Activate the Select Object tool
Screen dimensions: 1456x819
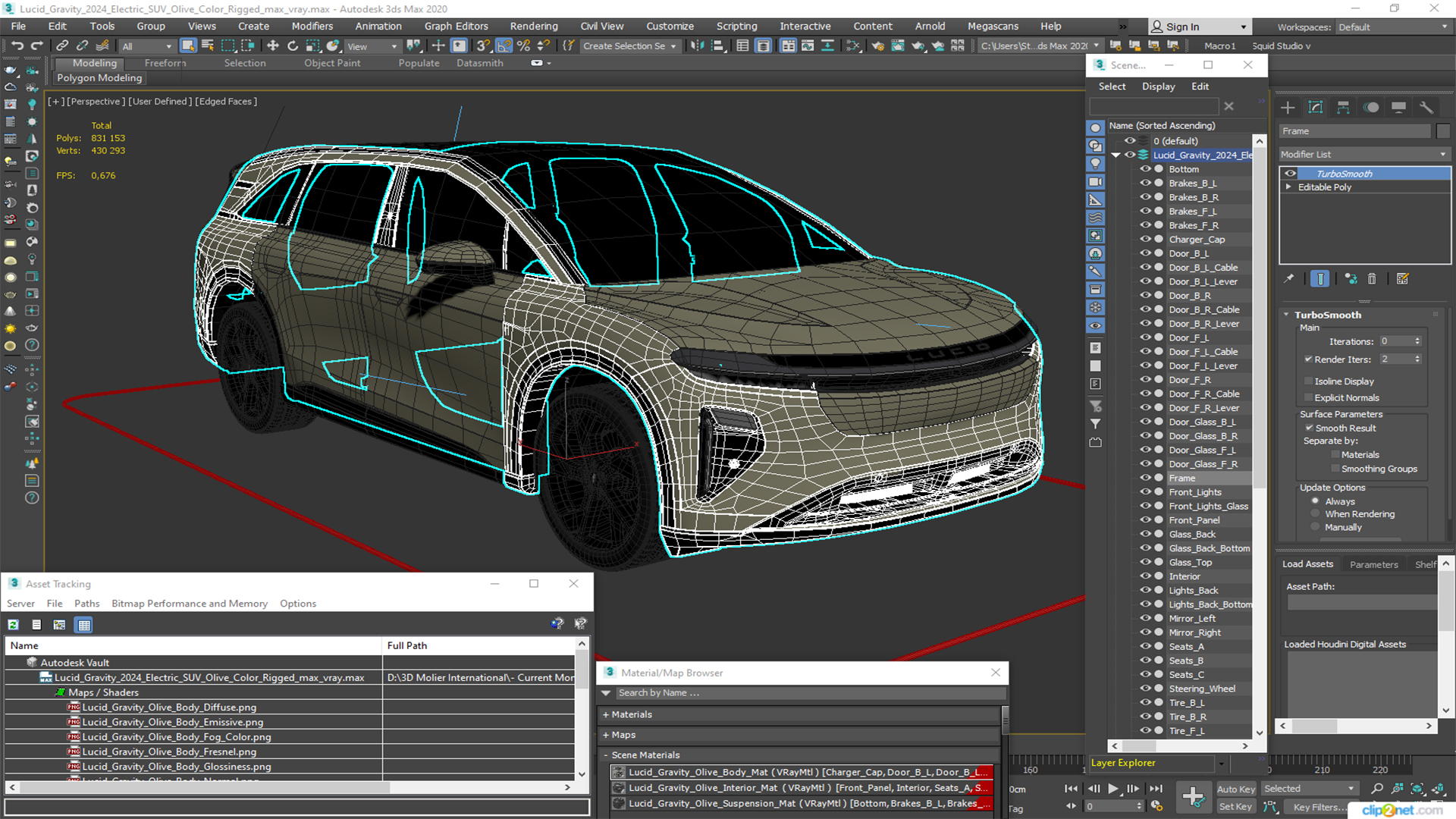[188, 46]
